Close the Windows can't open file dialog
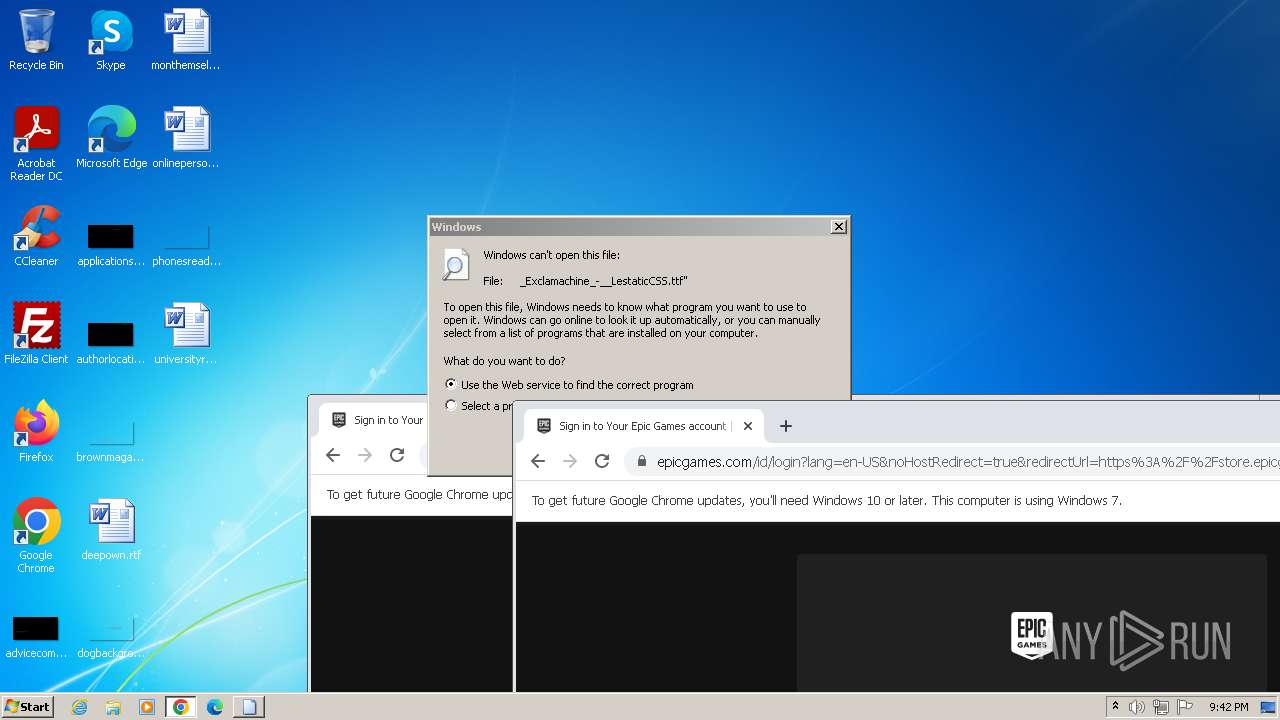1280x720 pixels. coord(838,227)
